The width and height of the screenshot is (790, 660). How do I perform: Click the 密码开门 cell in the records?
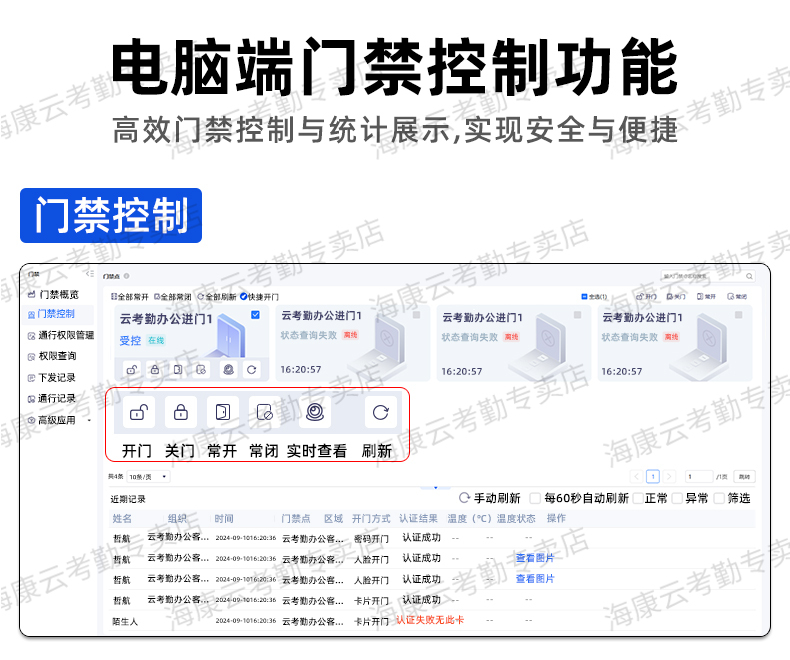tap(371, 539)
